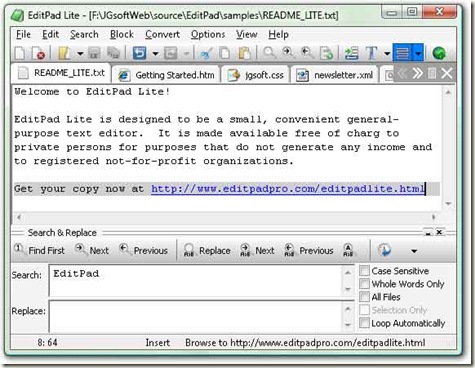Follow the editpadpro.com/editpadlite.html link
Viewport: 475px width, 368px height.
pos(288,189)
